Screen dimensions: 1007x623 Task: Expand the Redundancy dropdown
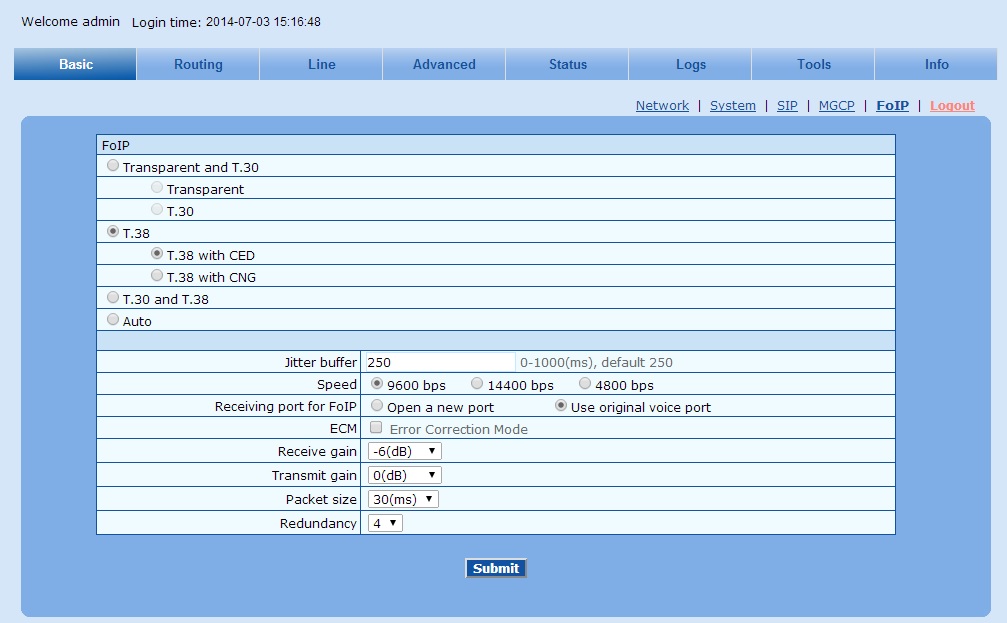pyautogui.click(x=385, y=523)
